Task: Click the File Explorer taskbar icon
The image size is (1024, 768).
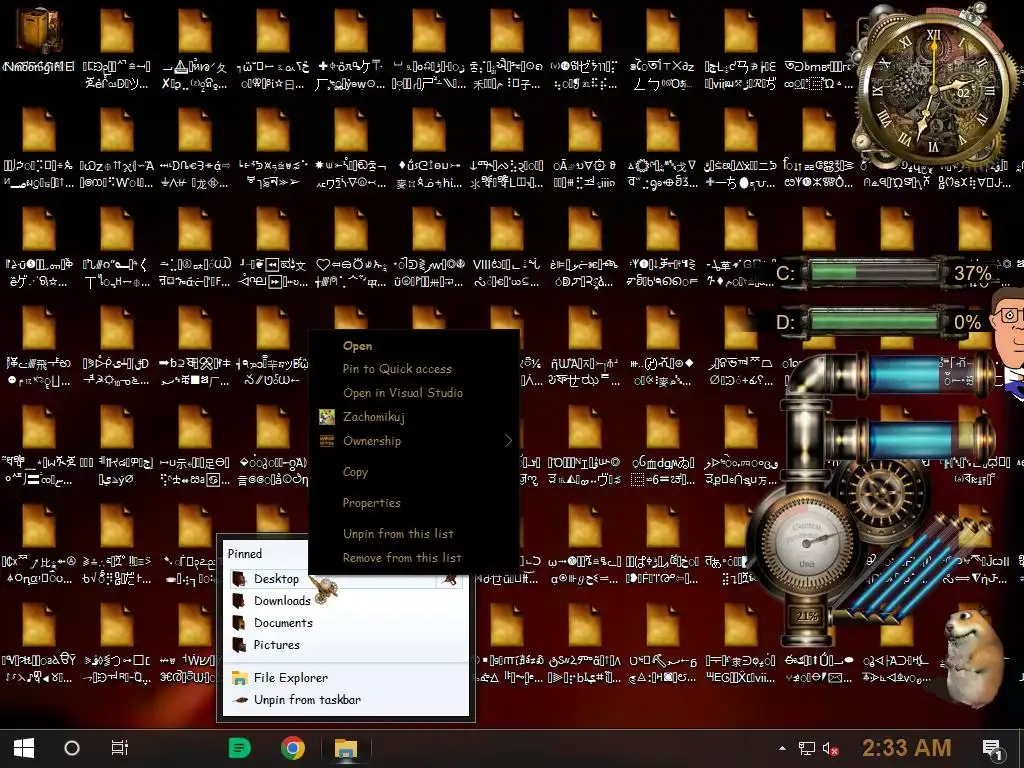Action: (x=346, y=748)
